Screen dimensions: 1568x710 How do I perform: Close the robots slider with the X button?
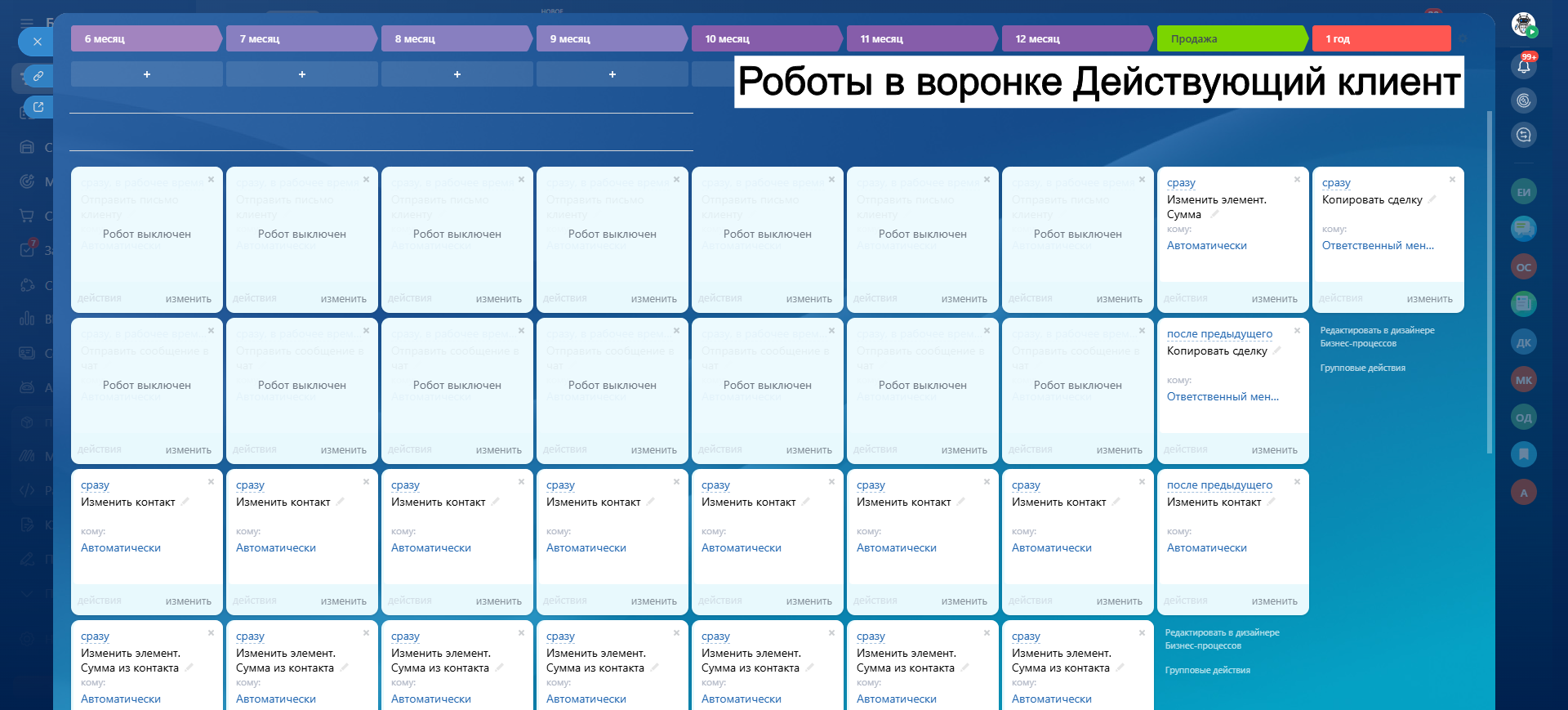click(37, 42)
